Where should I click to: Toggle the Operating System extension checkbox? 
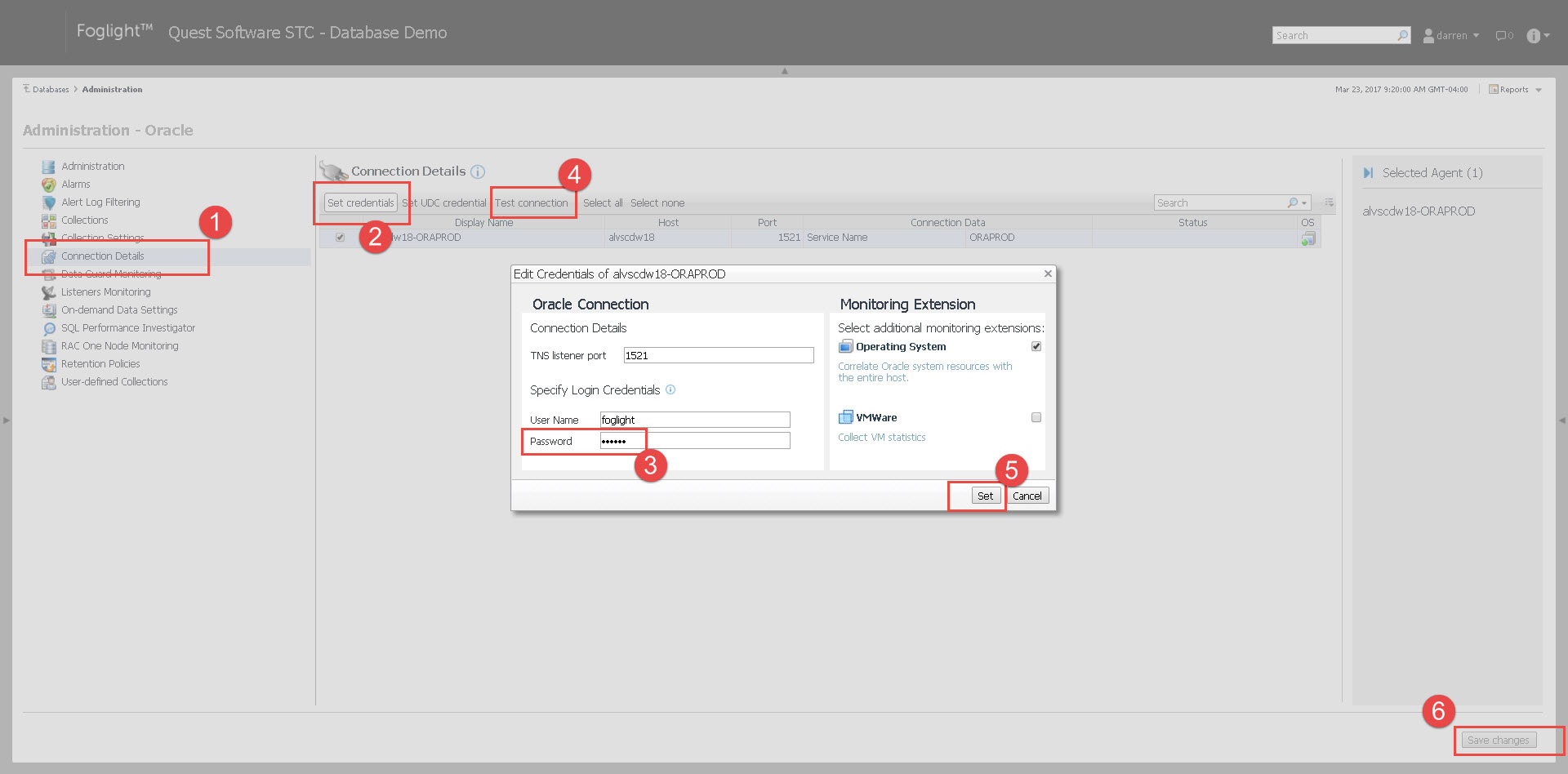(x=1036, y=346)
